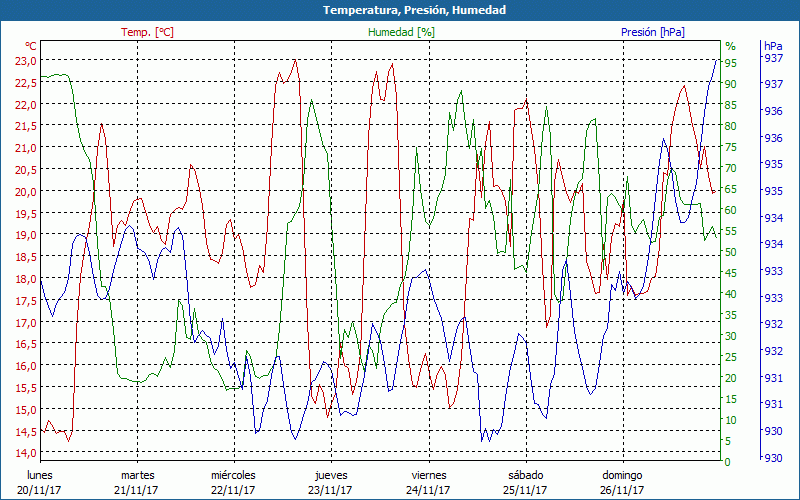Click the °C unit label on left axis

click(x=30, y=46)
